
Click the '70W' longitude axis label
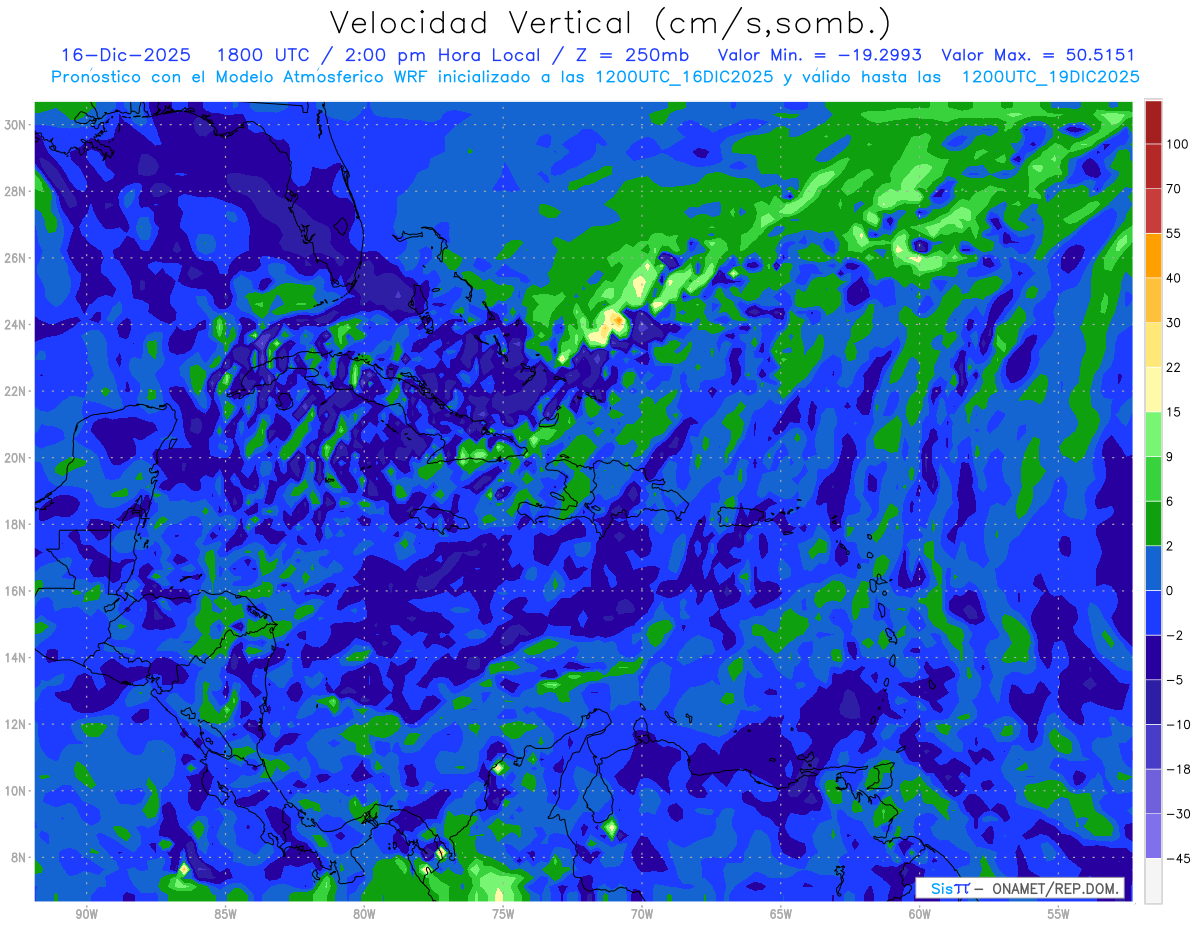642,914
